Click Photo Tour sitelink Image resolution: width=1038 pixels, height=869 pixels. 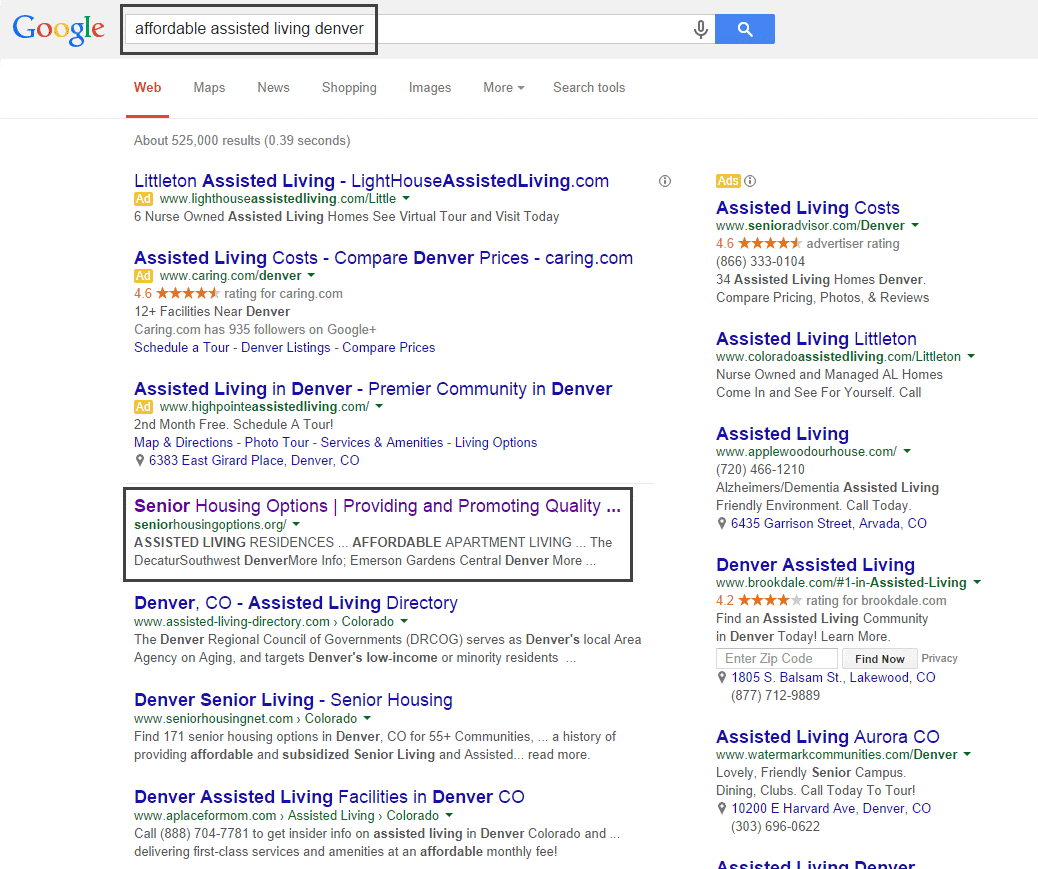click(277, 442)
